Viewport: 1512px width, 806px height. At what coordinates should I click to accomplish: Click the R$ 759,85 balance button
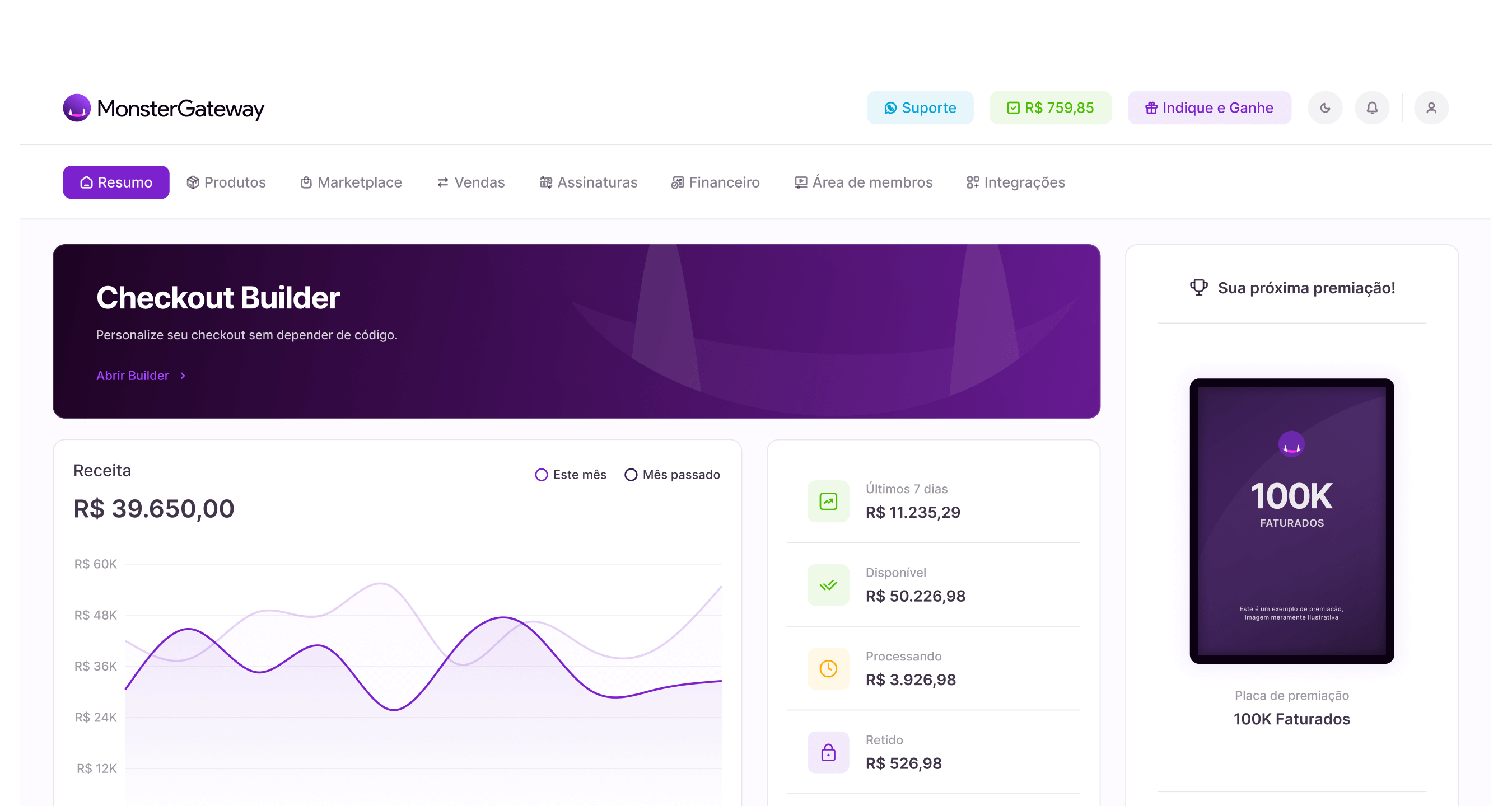pyautogui.click(x=1050, y=108)
